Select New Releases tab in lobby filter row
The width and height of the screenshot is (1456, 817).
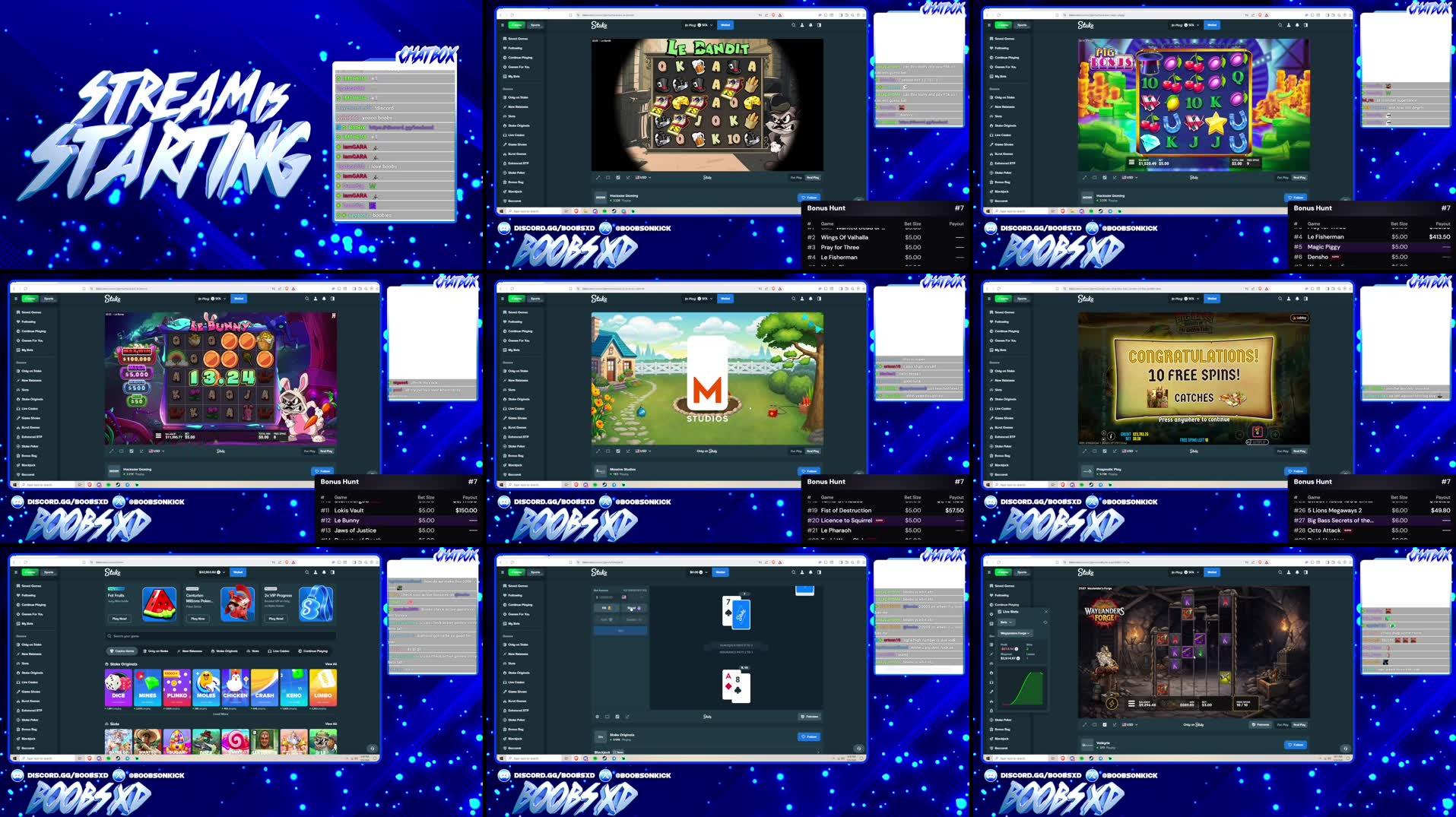click(x=190, y=651)
